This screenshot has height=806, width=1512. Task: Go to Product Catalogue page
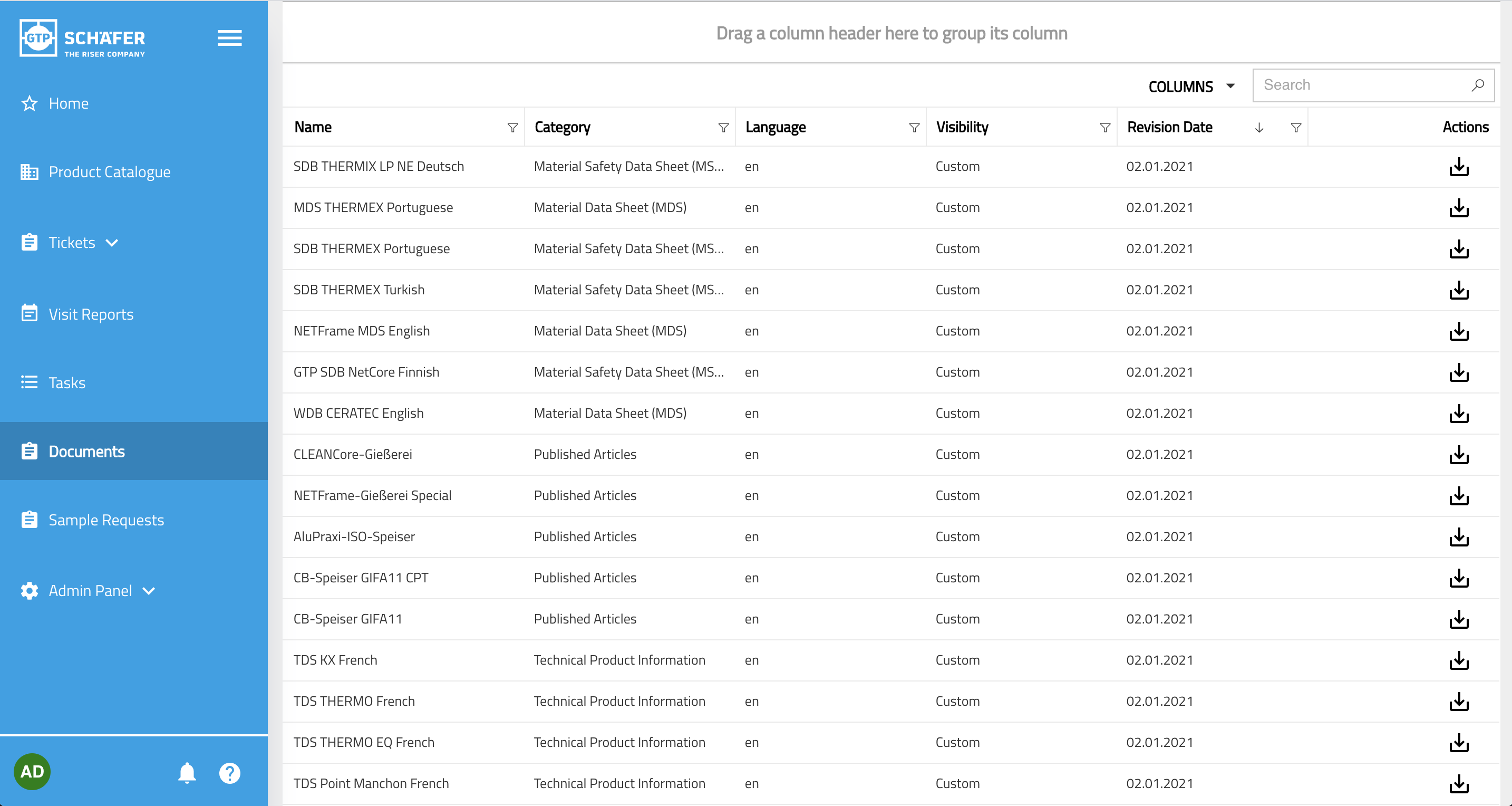109,172
